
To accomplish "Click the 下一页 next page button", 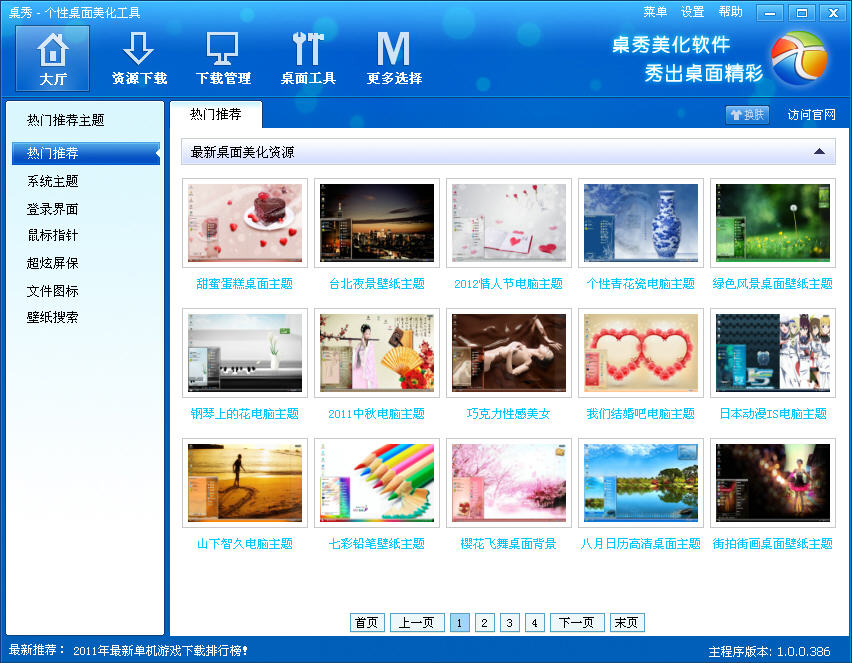I will pyautogui.click(x=577, y=622).
